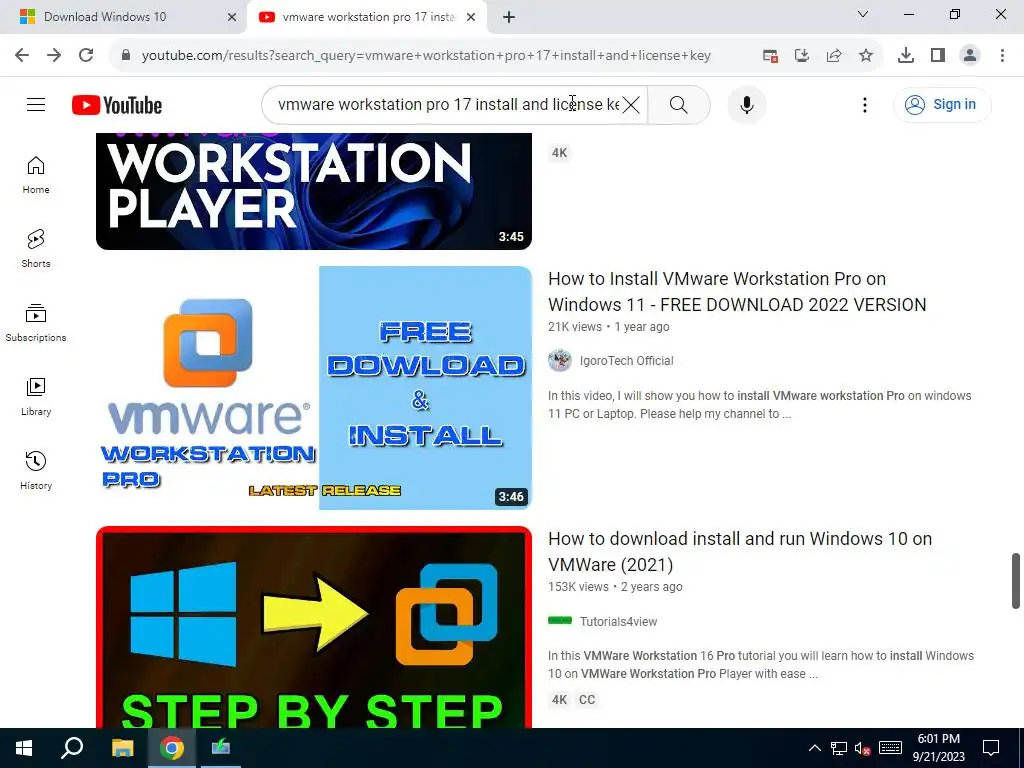Open touch keyboard tray icon
This screenshot has width=1024, height=768.
coord(890,748)
